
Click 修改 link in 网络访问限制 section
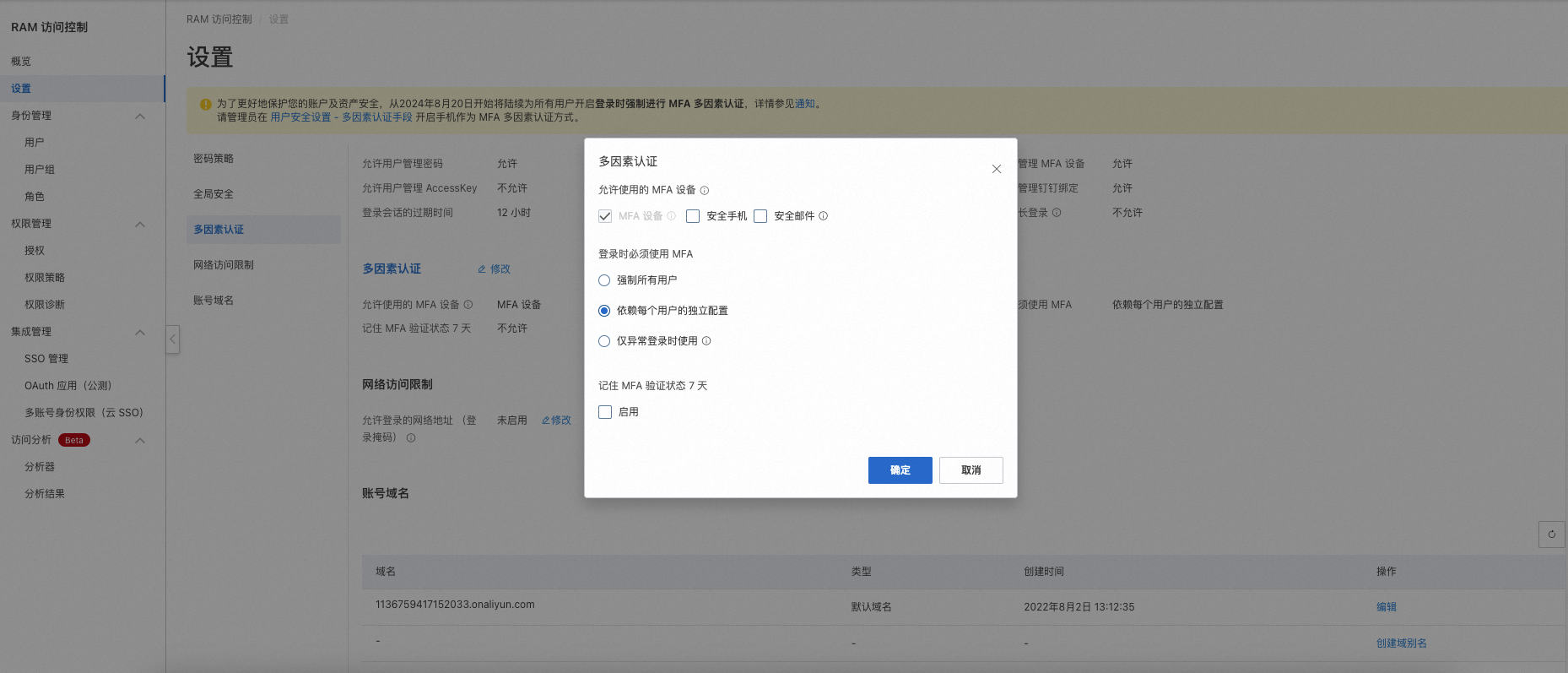click(x=556, y=421)
